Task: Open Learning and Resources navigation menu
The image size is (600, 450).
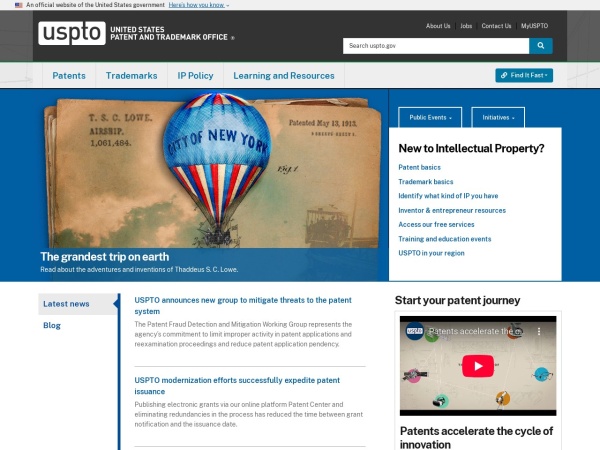Action: [284, 75]
